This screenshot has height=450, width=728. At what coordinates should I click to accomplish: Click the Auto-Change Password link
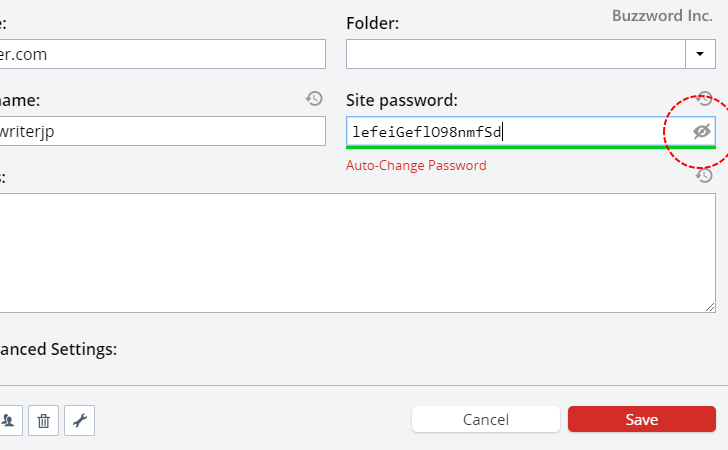pyautogui.click(x=416, y=165)
